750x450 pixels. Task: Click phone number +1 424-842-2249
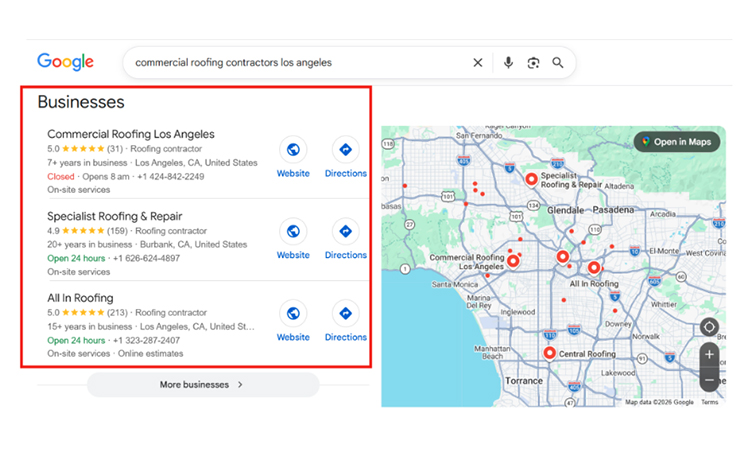point(170,177)
